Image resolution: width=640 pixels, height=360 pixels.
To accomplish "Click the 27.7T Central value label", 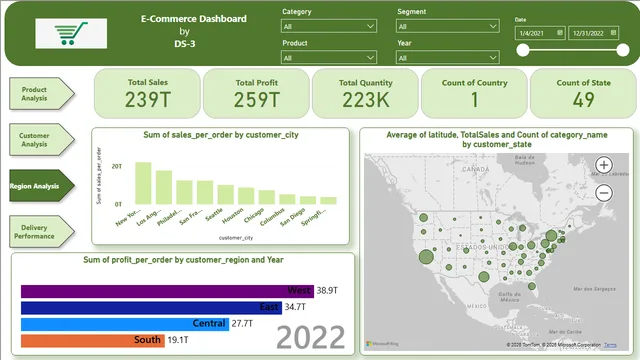I will [242, 323].
